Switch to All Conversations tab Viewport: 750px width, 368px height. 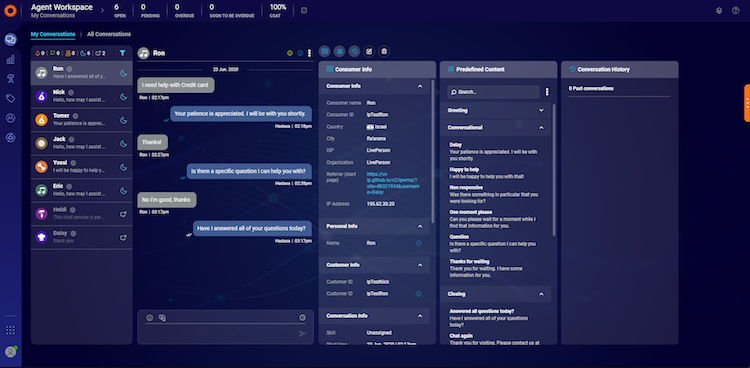(x=109, y=34)
